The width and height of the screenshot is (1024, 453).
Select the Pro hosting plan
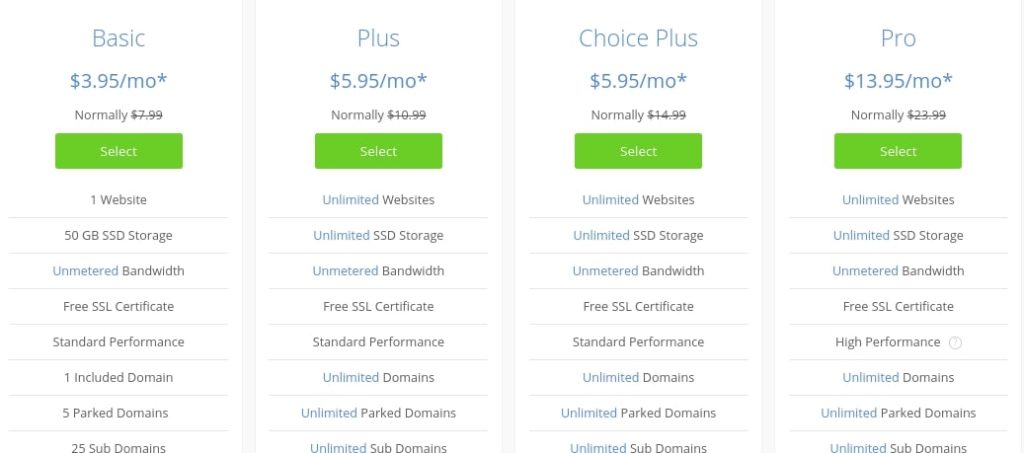[898, 151]
